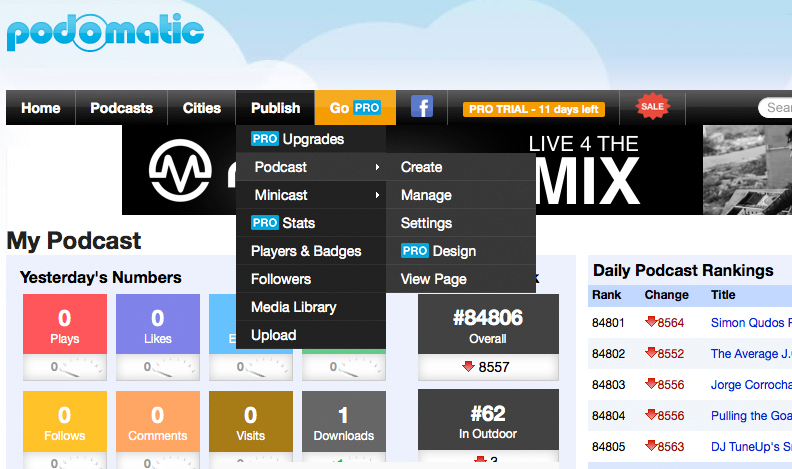Open the Jorge Corrocha podcast link

pos(751,385)
